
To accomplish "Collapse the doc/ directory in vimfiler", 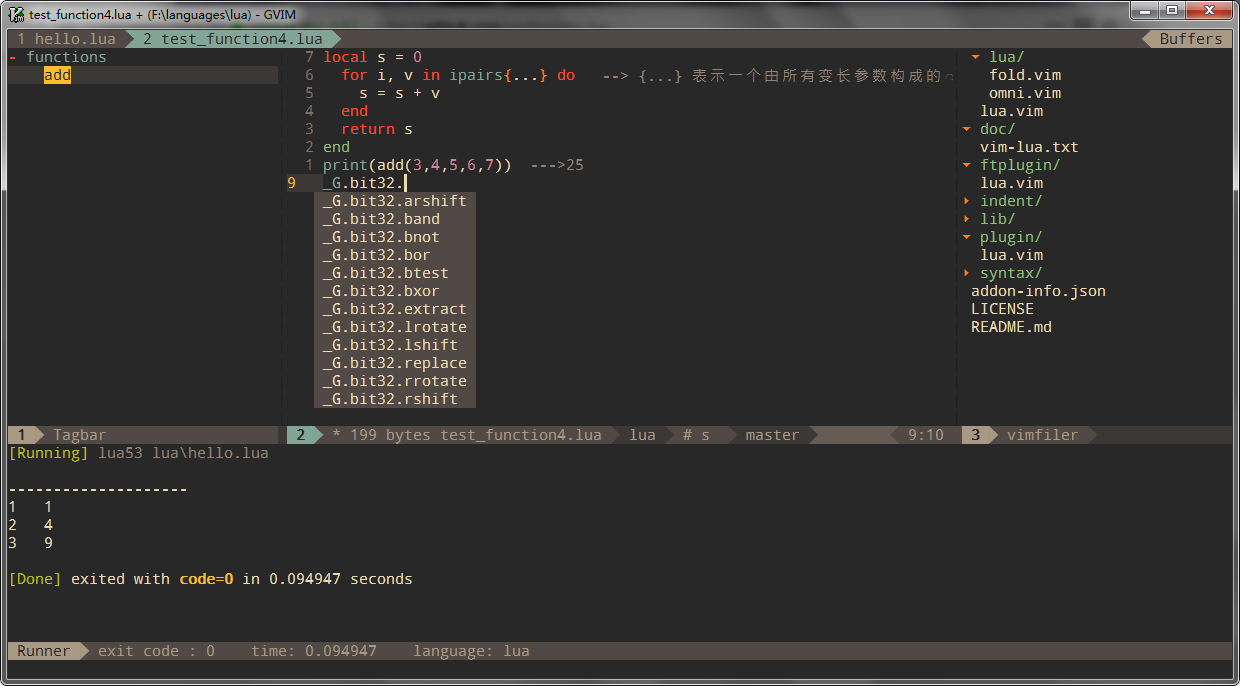I will pos(996,128).
